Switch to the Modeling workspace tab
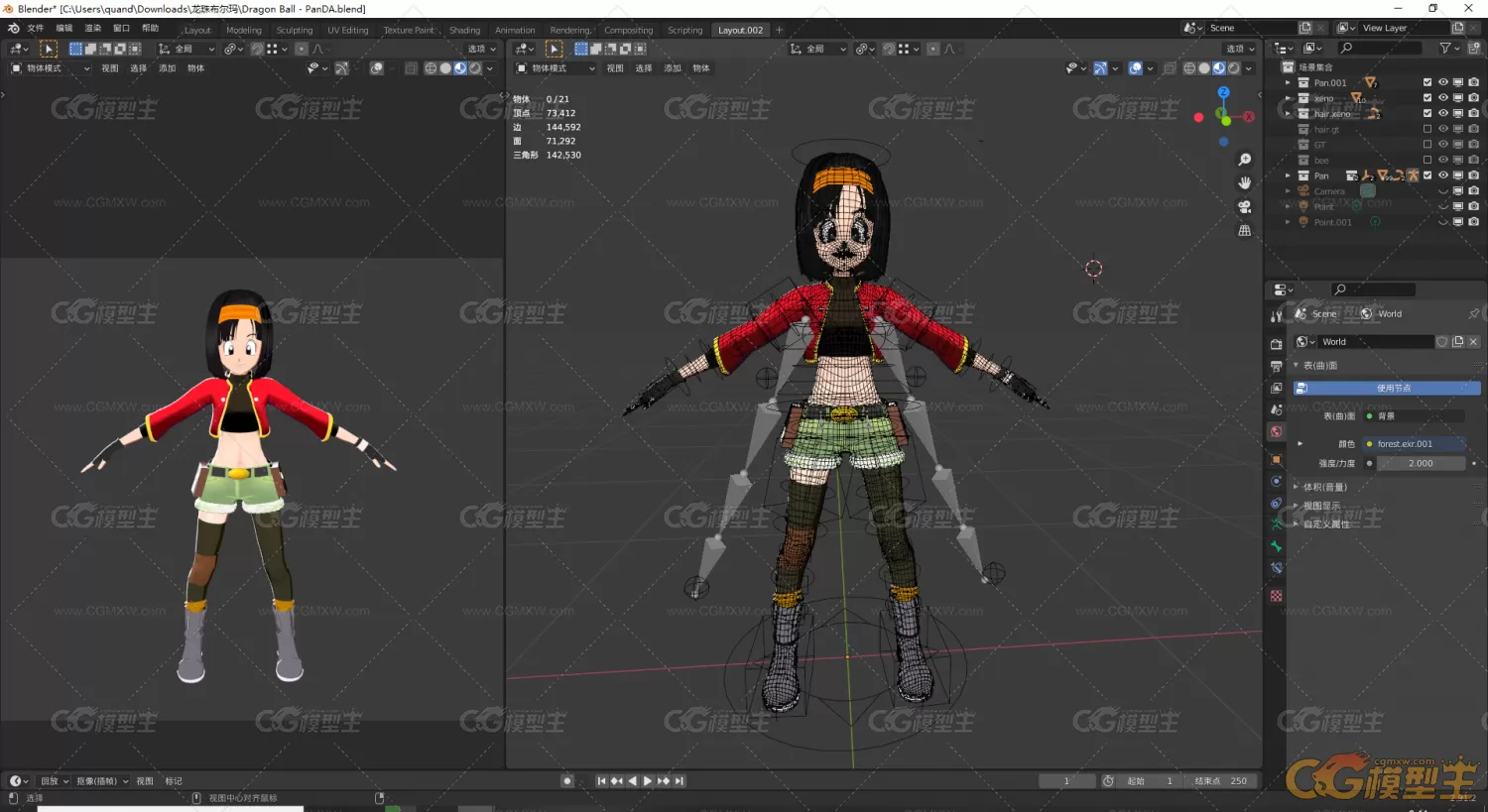Image resolution: width=1488 pixels, height=812 pixels. pos(244,30)
